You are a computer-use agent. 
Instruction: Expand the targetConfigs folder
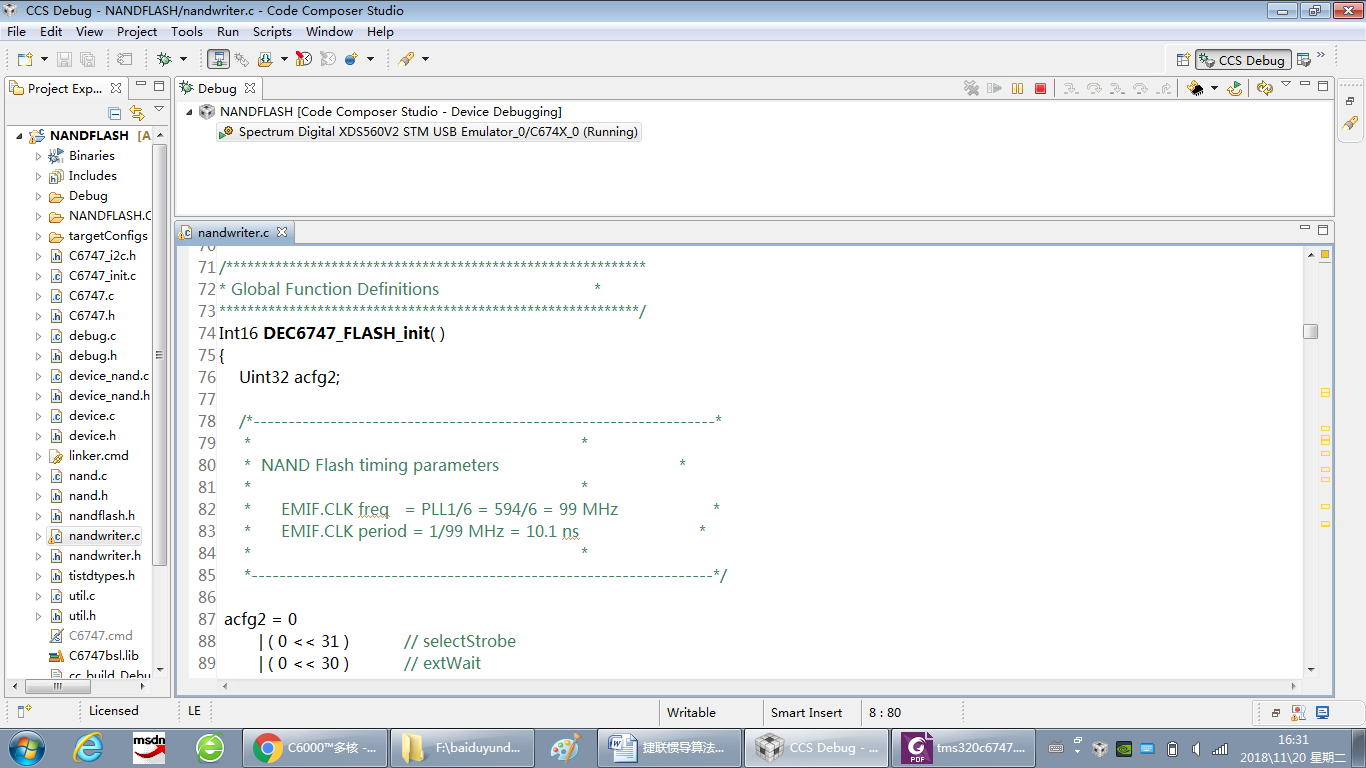[39, 236]
